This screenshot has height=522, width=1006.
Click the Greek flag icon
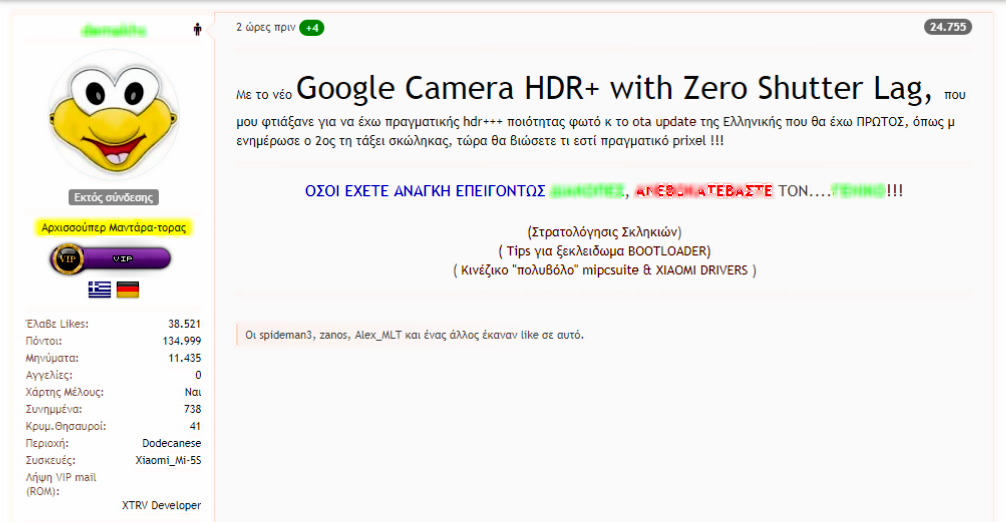tap(99, 290)
